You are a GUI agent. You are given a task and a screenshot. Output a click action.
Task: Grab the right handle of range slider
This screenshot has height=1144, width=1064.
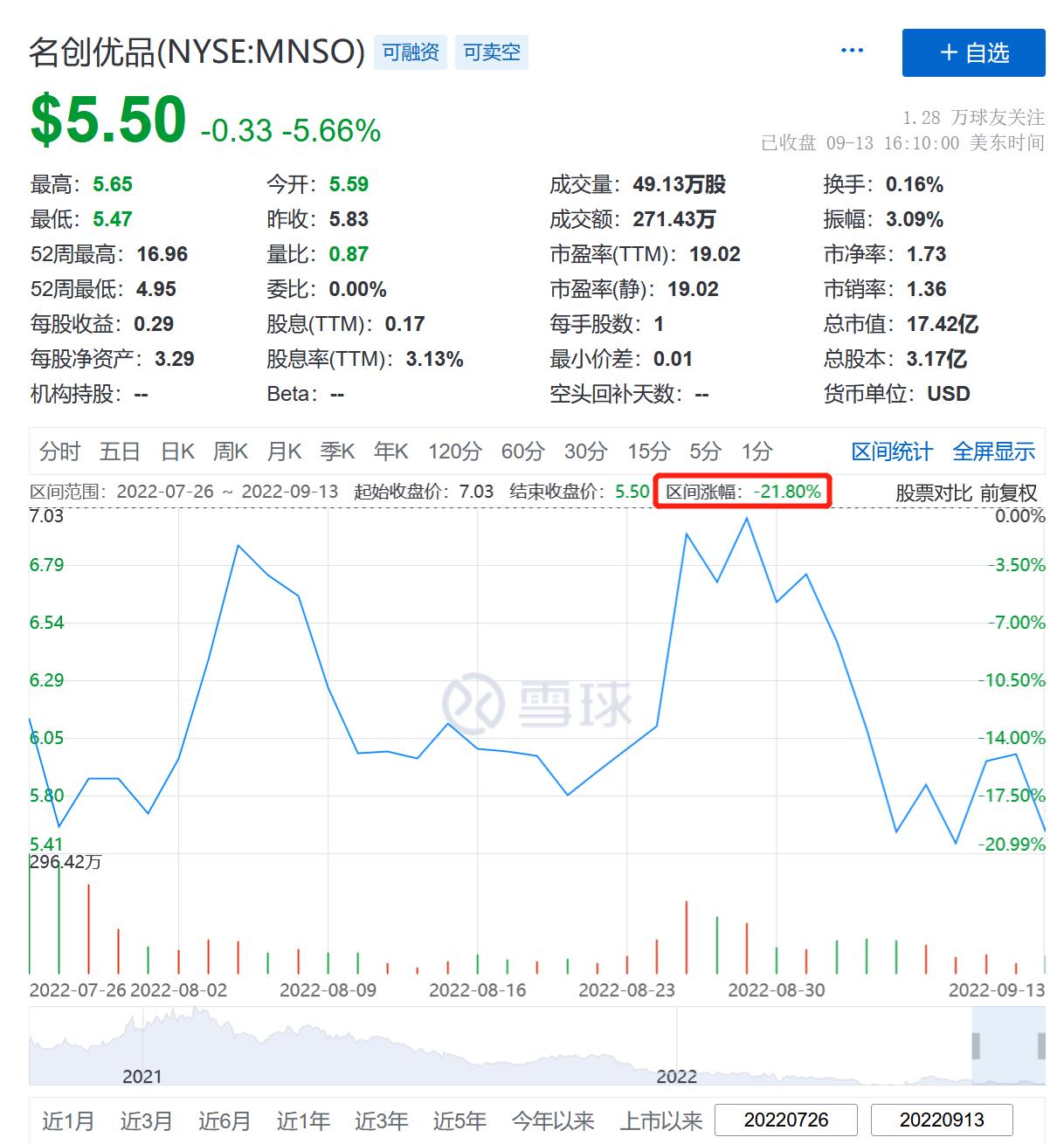[1041, 1045]
